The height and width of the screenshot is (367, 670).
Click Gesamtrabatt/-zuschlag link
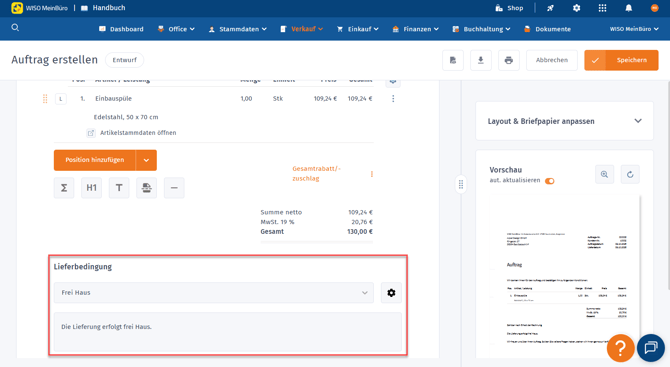tap(316, 173)
